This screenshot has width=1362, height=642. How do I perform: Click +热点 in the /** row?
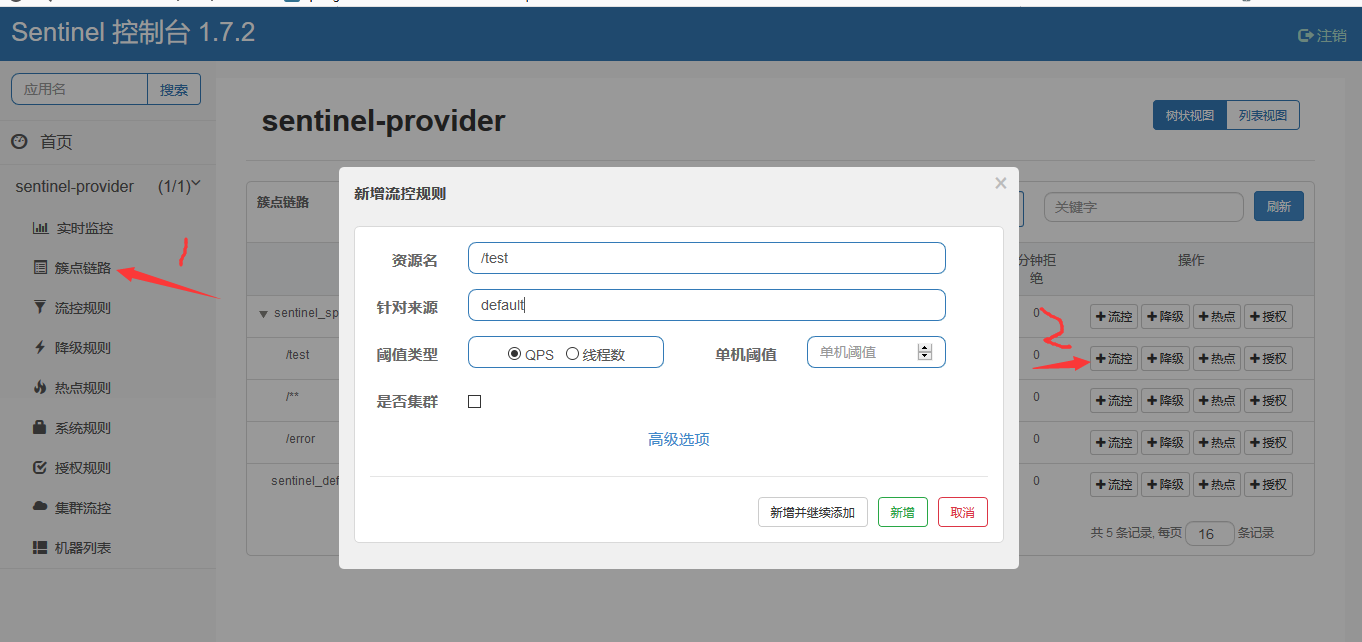pyautogui.click(x=1217, y=401)
